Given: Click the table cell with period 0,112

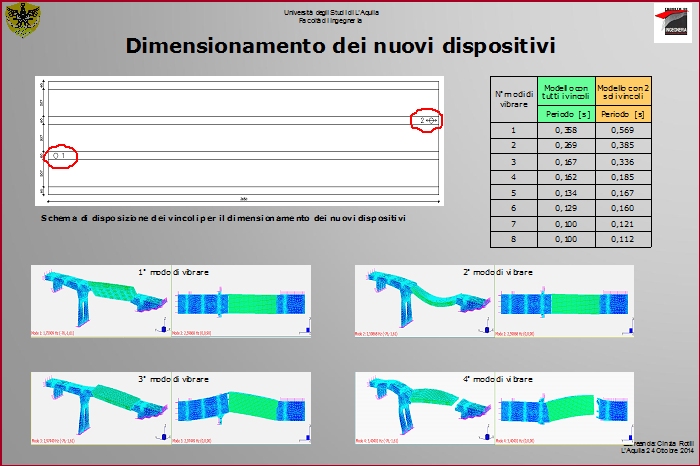Looking at the screenshot, I should [x=623, y=241].
